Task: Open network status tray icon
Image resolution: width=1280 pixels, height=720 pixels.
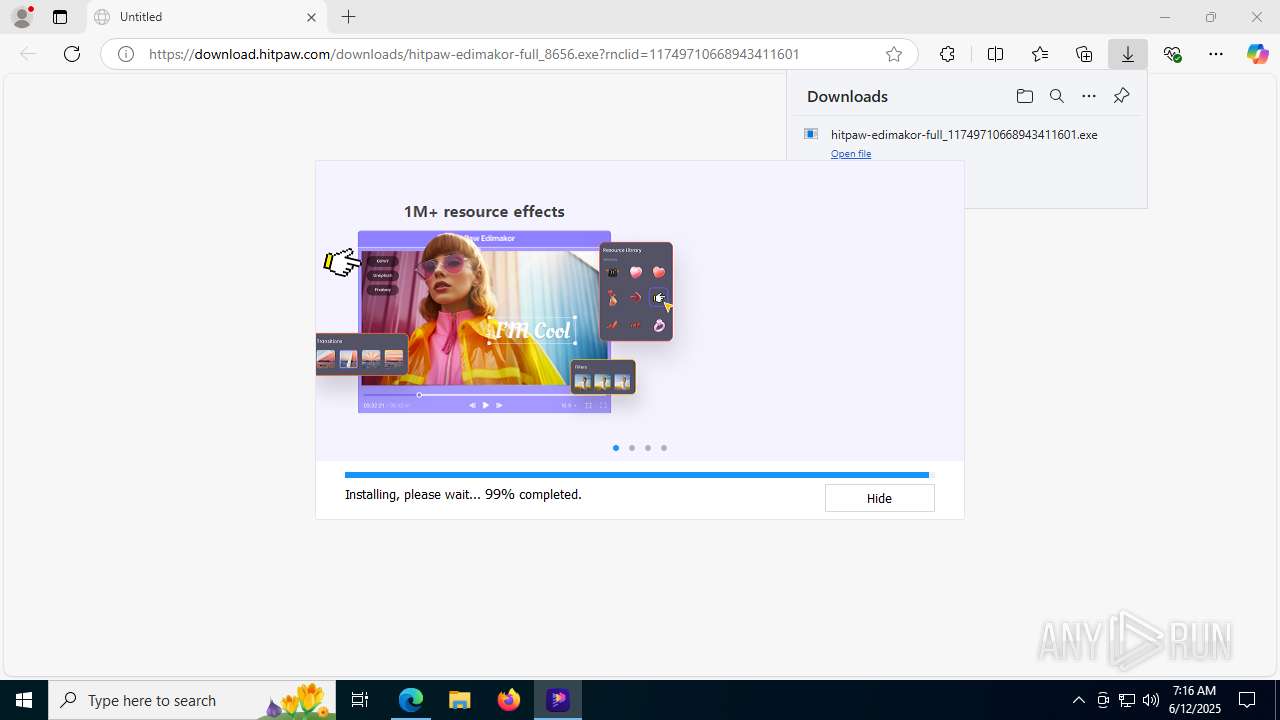Action: (x=1127, y=700)
